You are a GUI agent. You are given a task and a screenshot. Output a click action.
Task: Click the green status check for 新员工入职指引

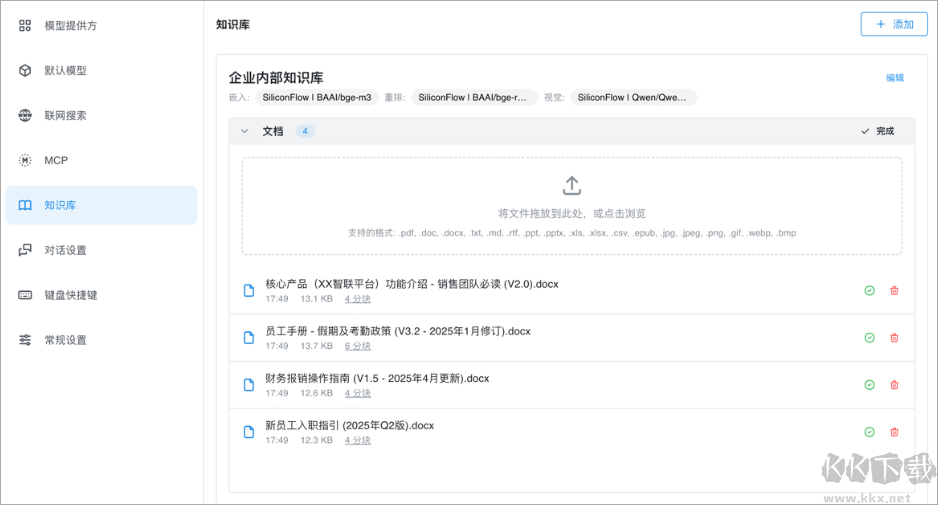(x=870, y=432)
